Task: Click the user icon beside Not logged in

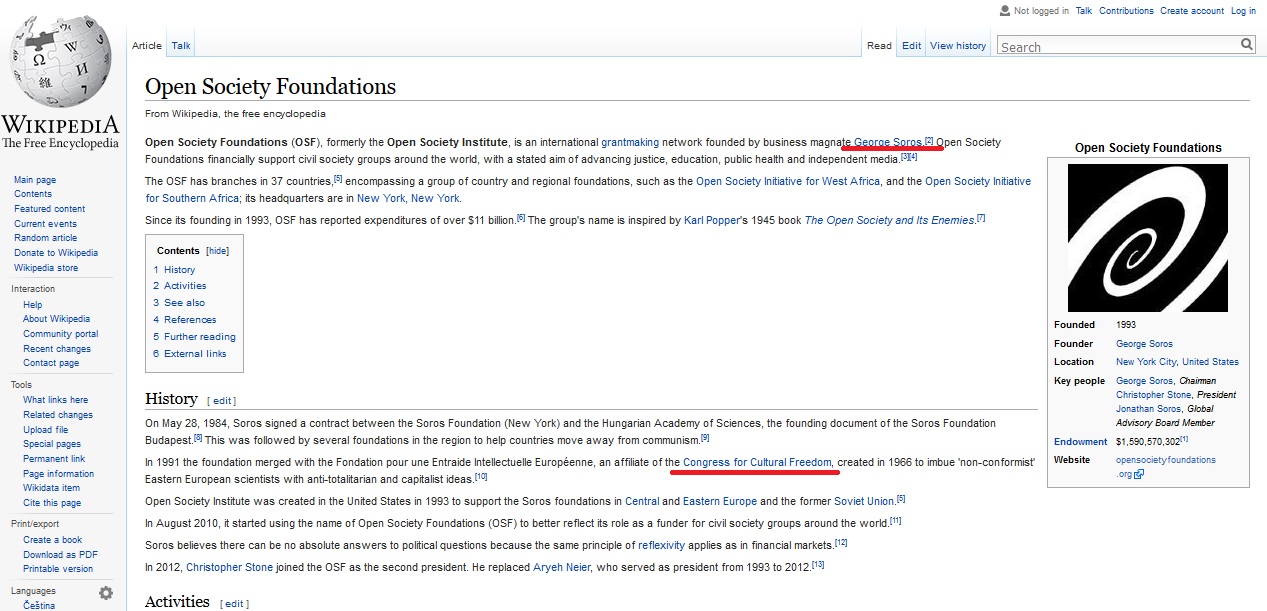Action: tap(1004, 10)
